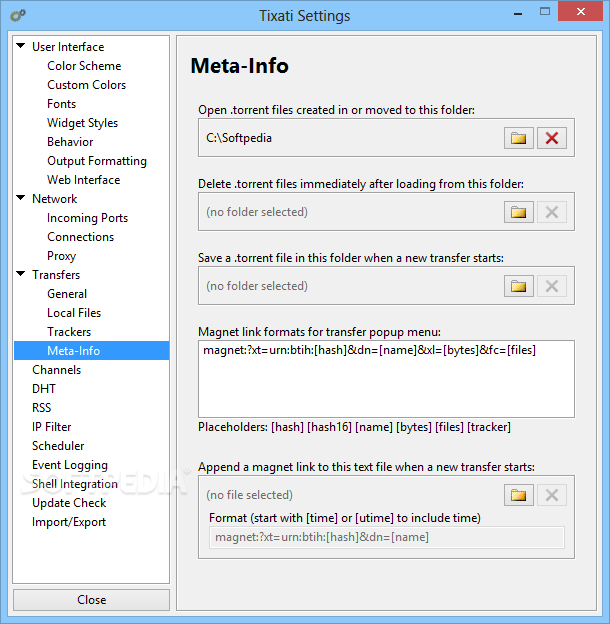Close window with red title bar X
The image size is (610, 624).
pyautogui.click(x=581, y=11)
